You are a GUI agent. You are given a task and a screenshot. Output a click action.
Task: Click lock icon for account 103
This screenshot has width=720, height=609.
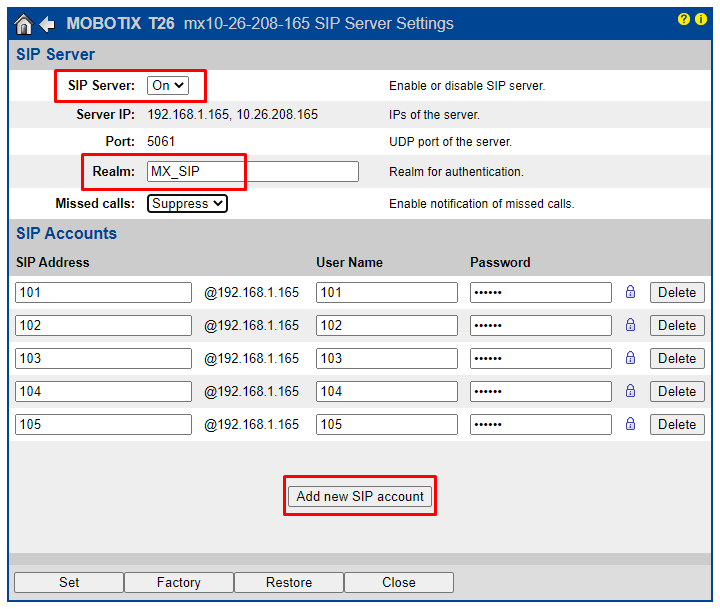point(630,358)
